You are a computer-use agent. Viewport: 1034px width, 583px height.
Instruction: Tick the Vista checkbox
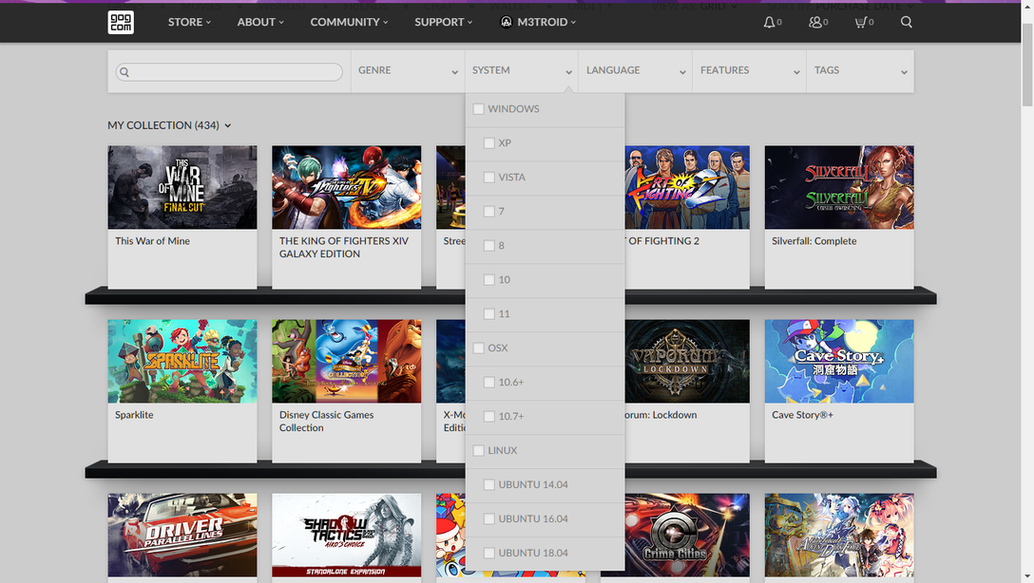489,177
